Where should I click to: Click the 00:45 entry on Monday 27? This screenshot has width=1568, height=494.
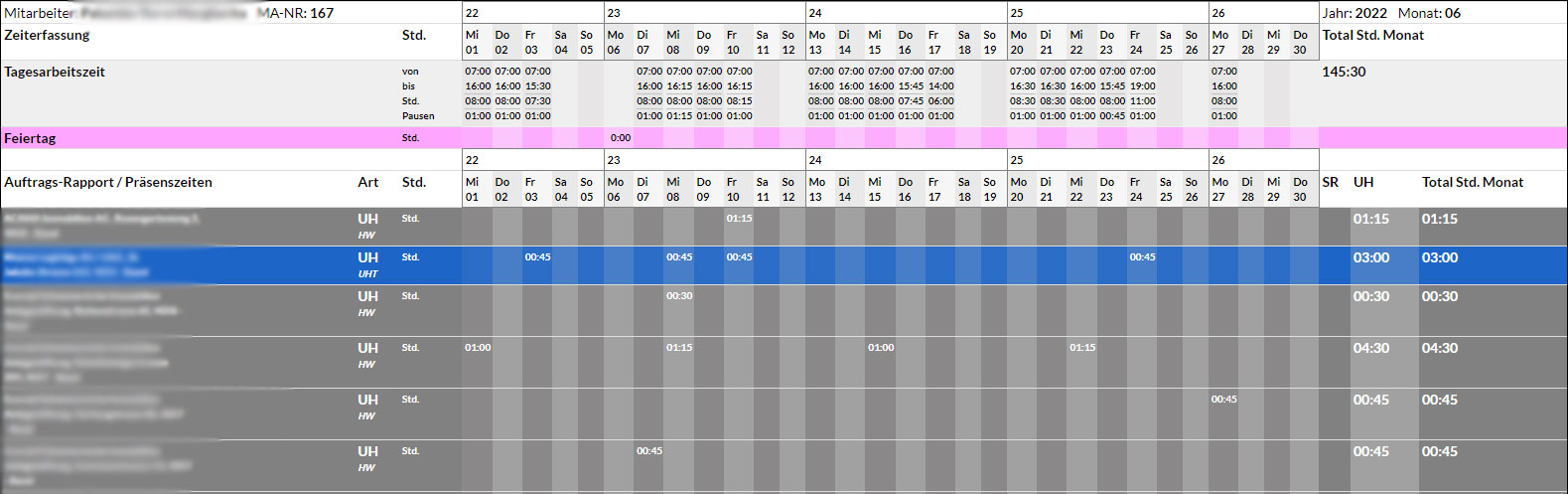click(x=1223, y=400)
